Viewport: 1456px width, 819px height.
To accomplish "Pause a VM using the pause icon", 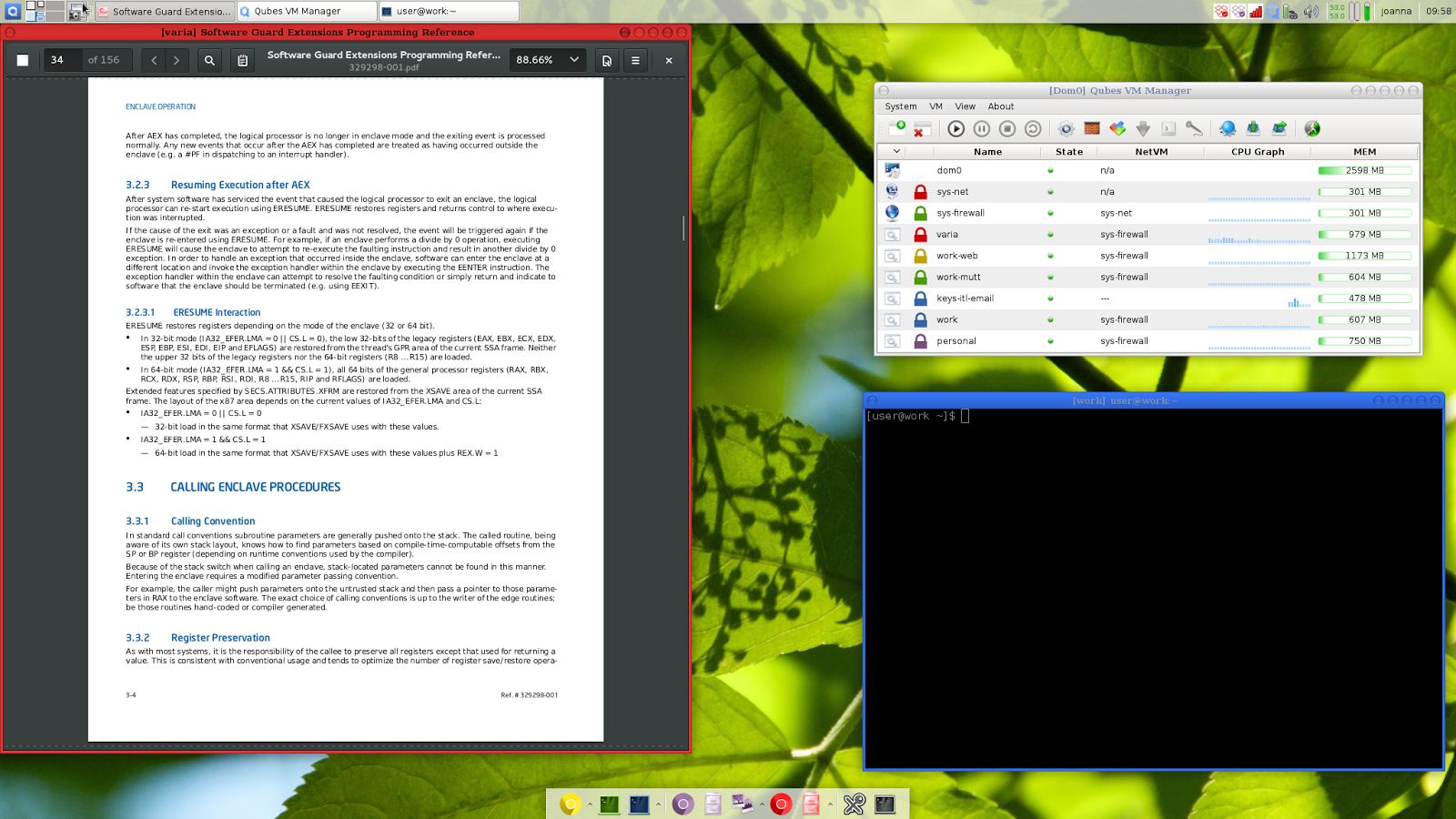I will (981, 129).
